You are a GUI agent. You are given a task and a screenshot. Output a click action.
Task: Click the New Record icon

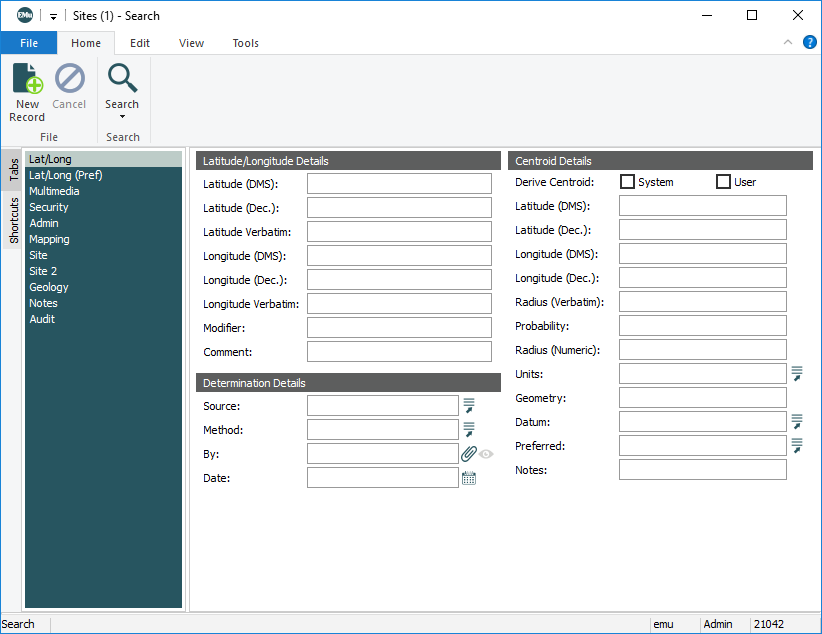click(27, 79)
